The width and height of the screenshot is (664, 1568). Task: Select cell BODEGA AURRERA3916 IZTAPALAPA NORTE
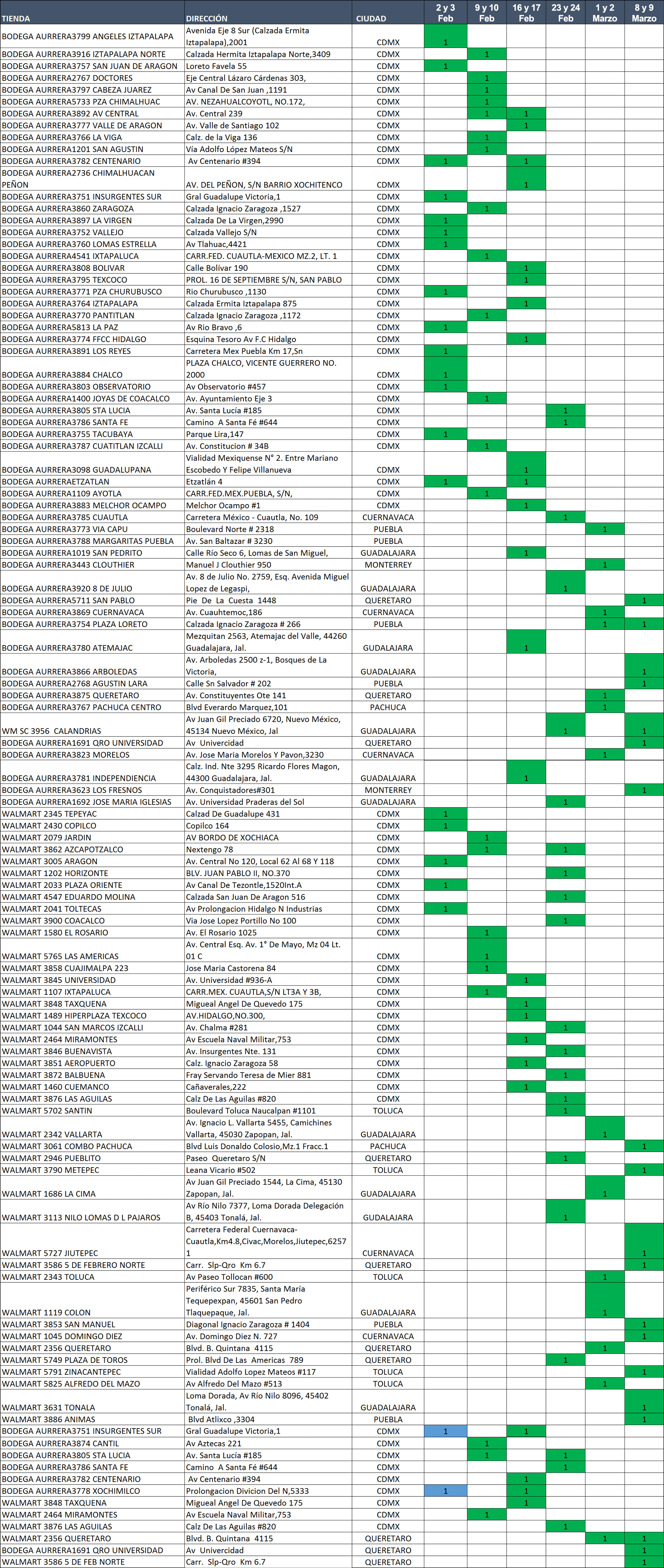click(92, 54)
